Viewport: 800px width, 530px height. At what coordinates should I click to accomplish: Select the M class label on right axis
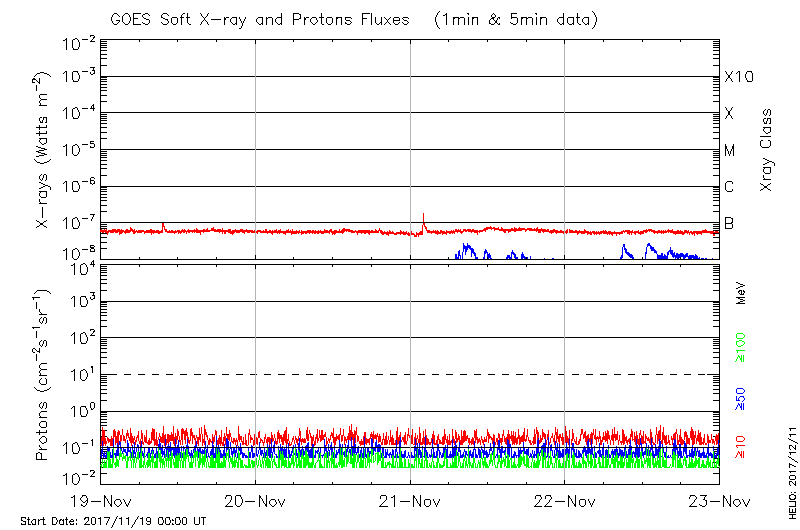coord(730,151)
